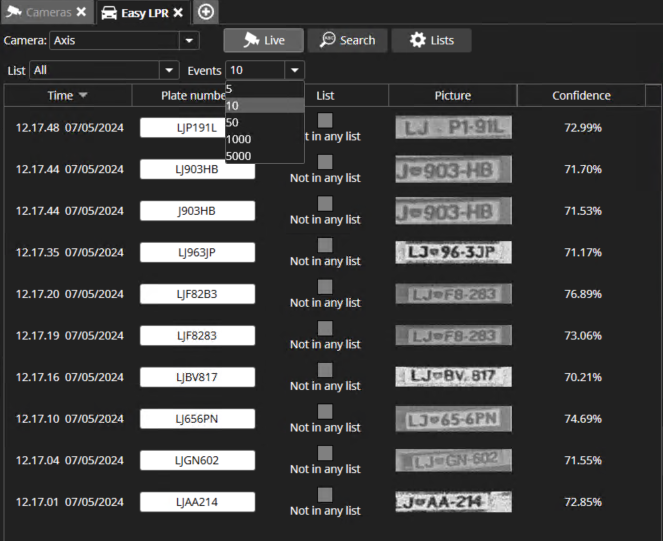Click the sort arrow in Time column
663x541 pixels.
(x=83, y=96)
